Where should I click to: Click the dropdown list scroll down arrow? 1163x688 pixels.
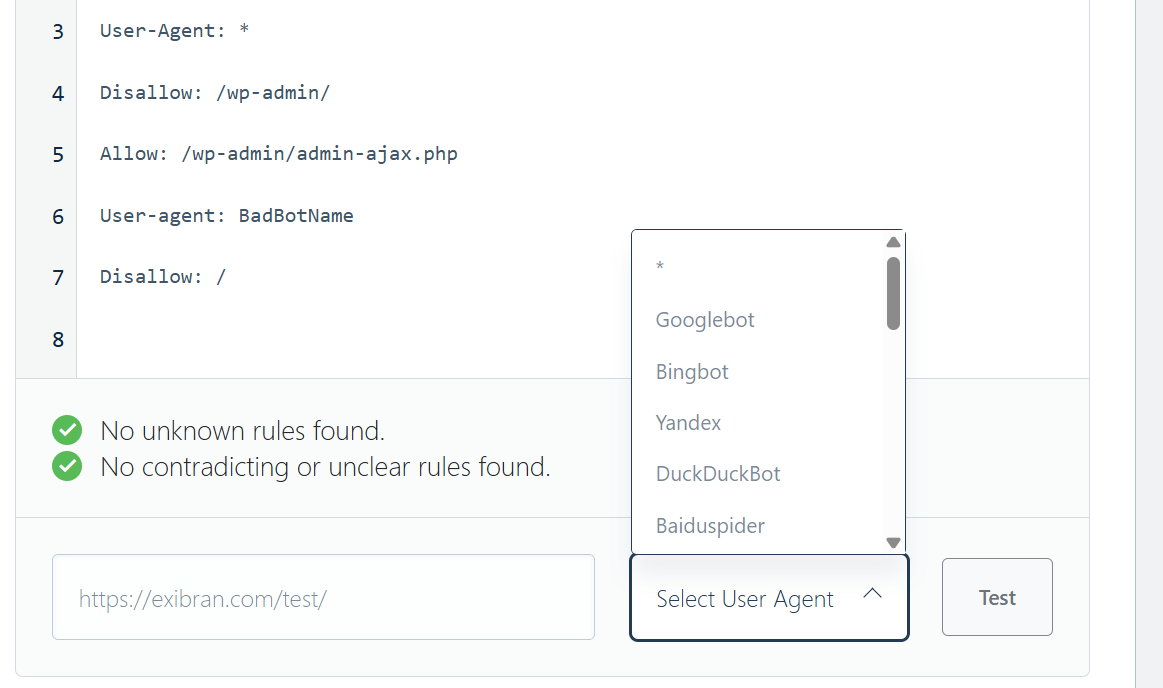point(894,543)
